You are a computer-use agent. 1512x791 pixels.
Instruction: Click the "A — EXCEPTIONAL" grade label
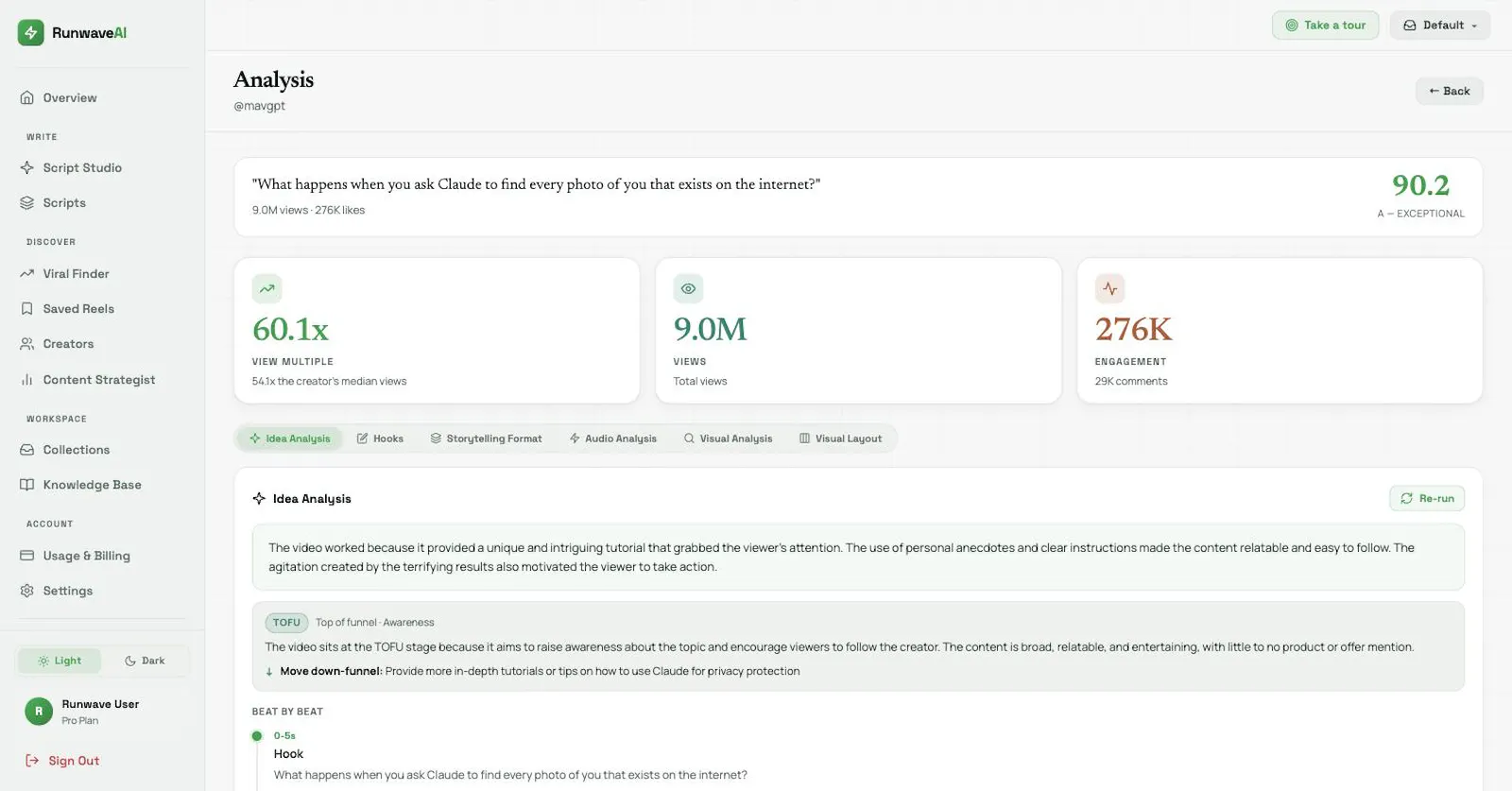tap(1420, 214)
